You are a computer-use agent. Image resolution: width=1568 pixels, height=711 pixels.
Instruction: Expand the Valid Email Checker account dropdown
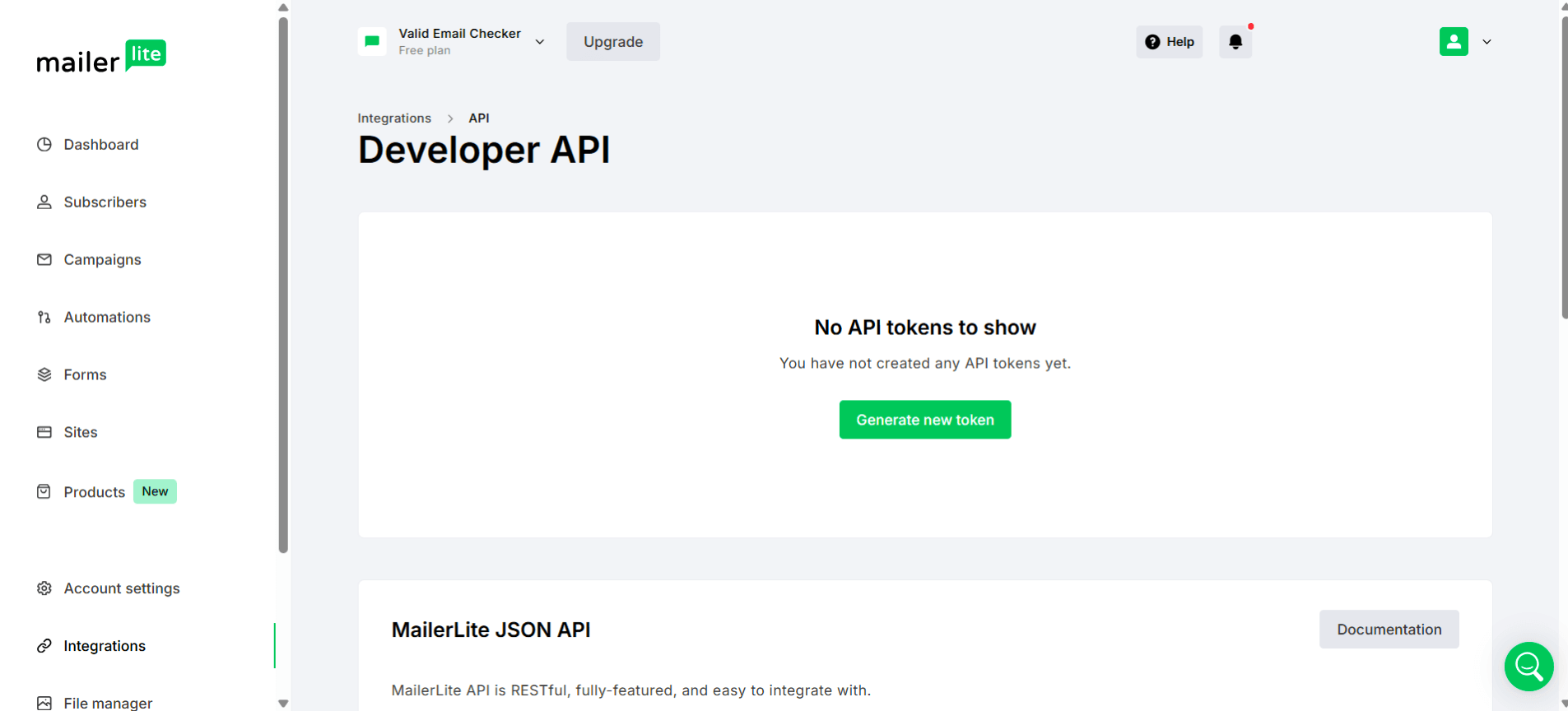pyautogui.click(x=540, y=42)
